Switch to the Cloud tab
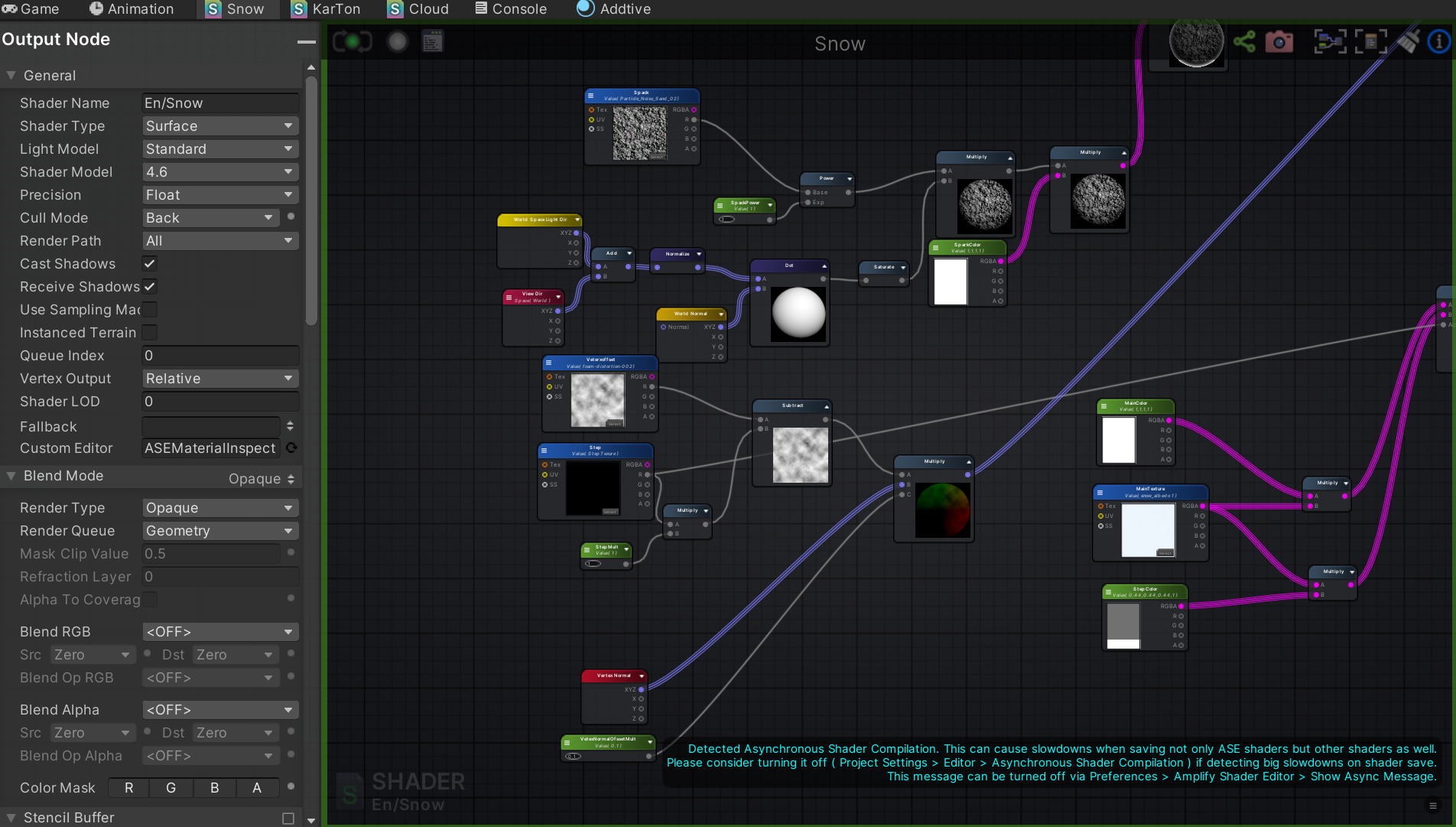This screenshot has width=1456, height=827. coord(418,9)
